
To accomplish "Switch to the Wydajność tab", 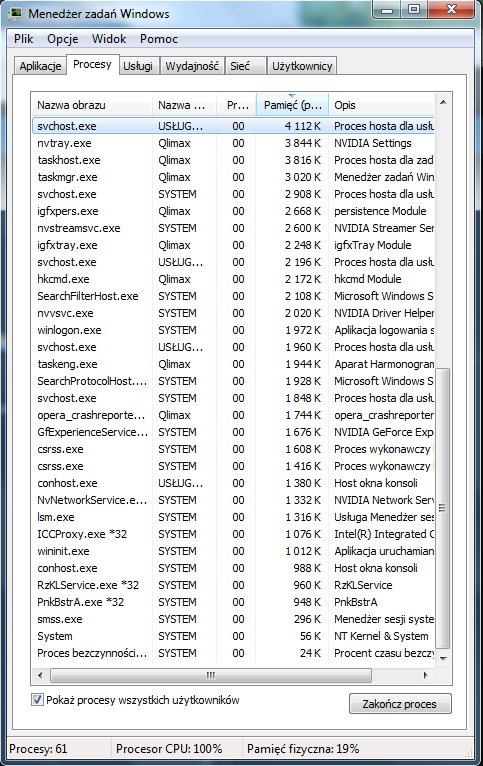I will (x=192, y=66).
